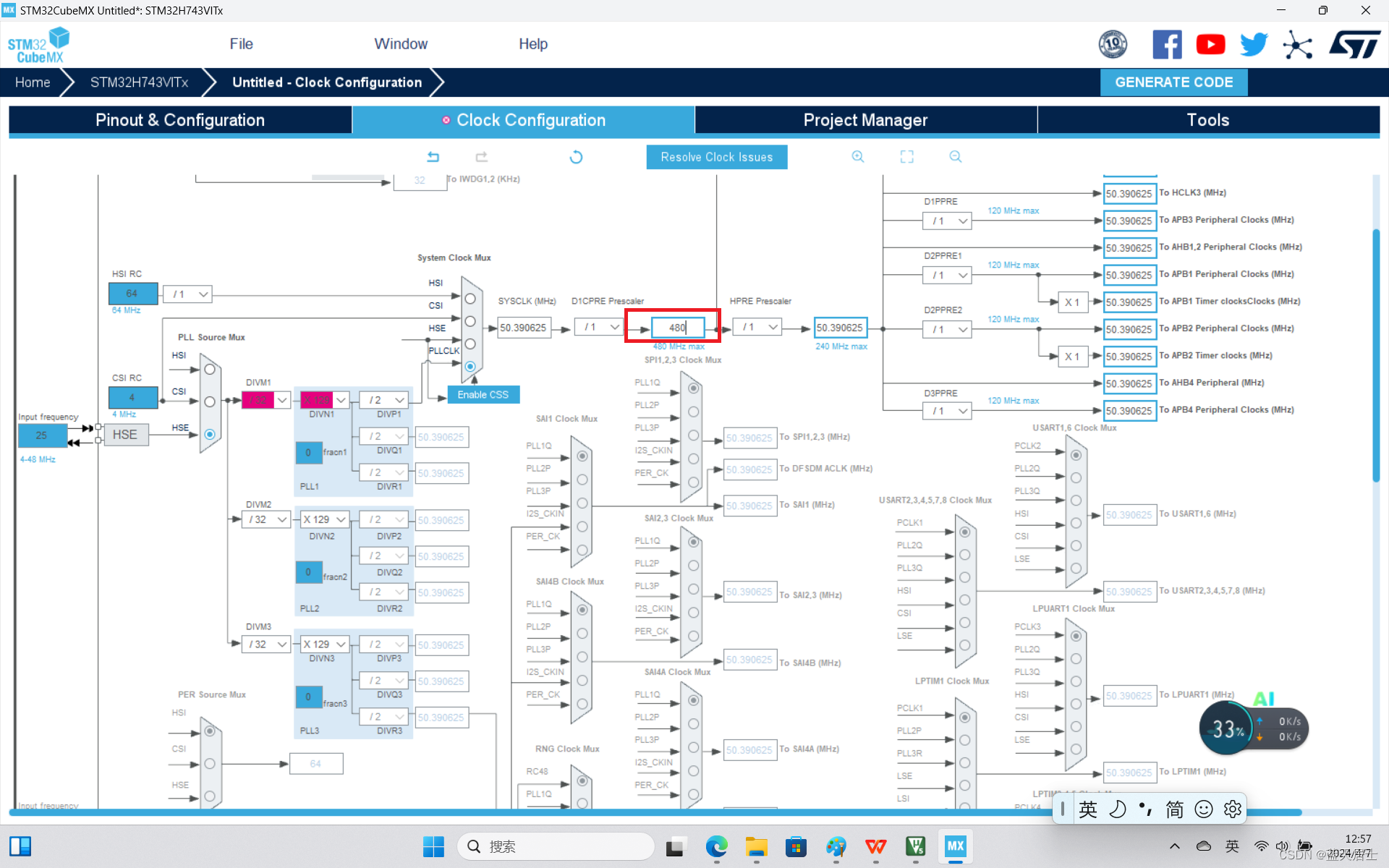Select HSI radio in PLL Source Mux

[x=210, y=370]
